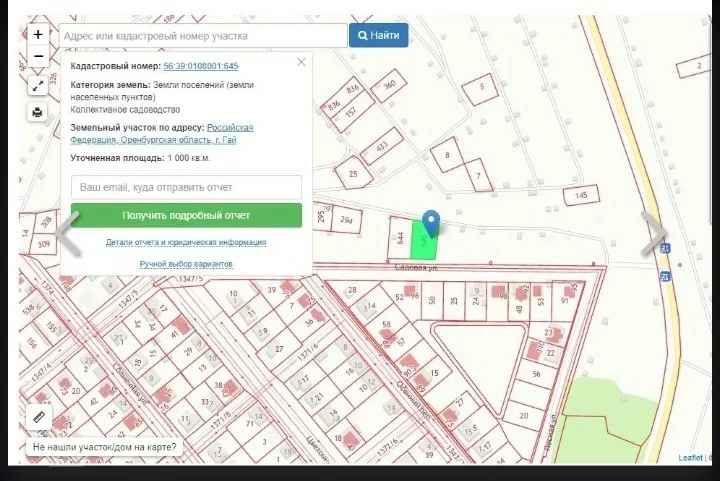Image resolution: width=720 pixels, height=481 pixels.
Task: Select the ruler measurement tool
Action: (39, 416)
